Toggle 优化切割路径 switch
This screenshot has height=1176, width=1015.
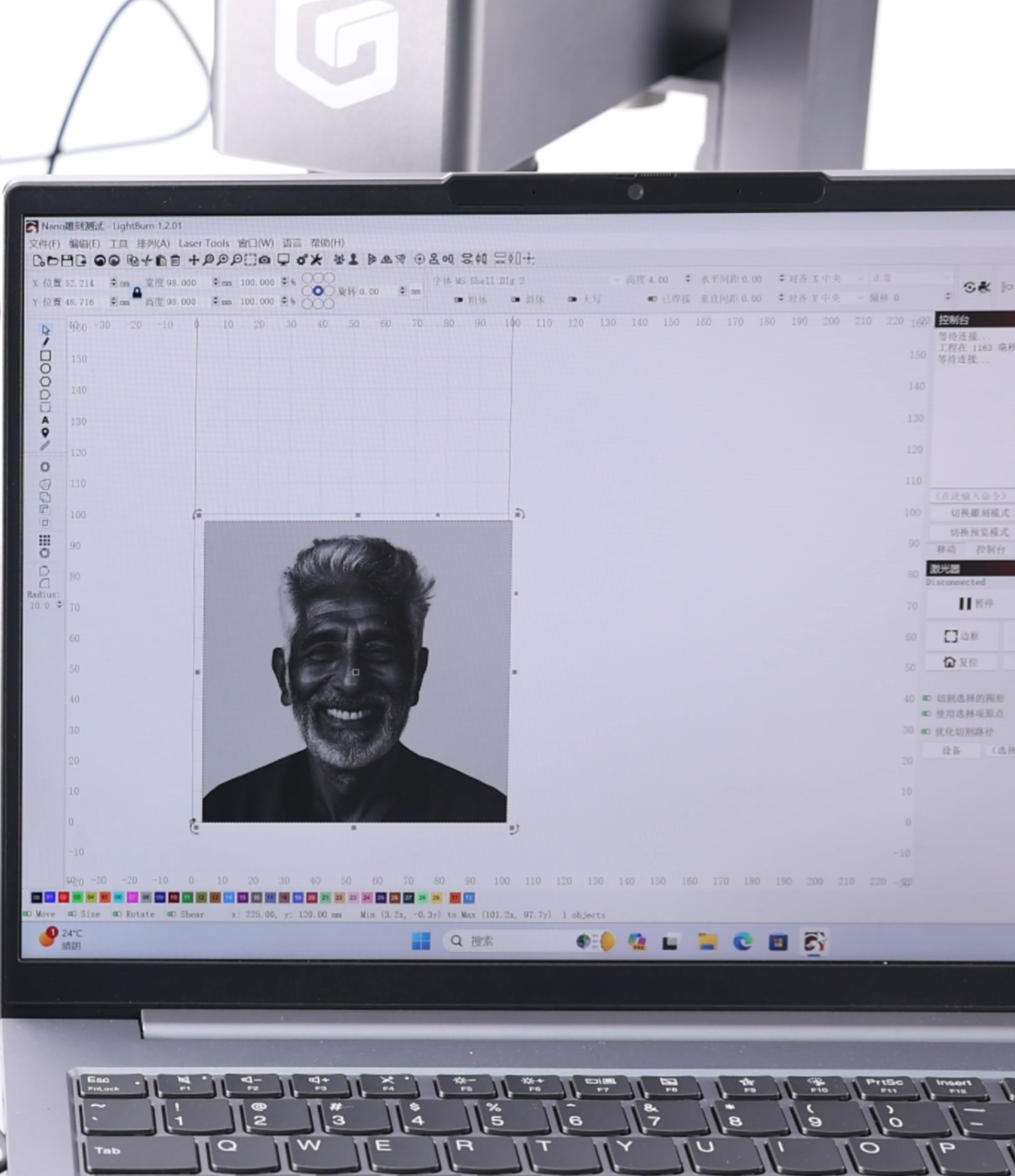tap(928, 731)
